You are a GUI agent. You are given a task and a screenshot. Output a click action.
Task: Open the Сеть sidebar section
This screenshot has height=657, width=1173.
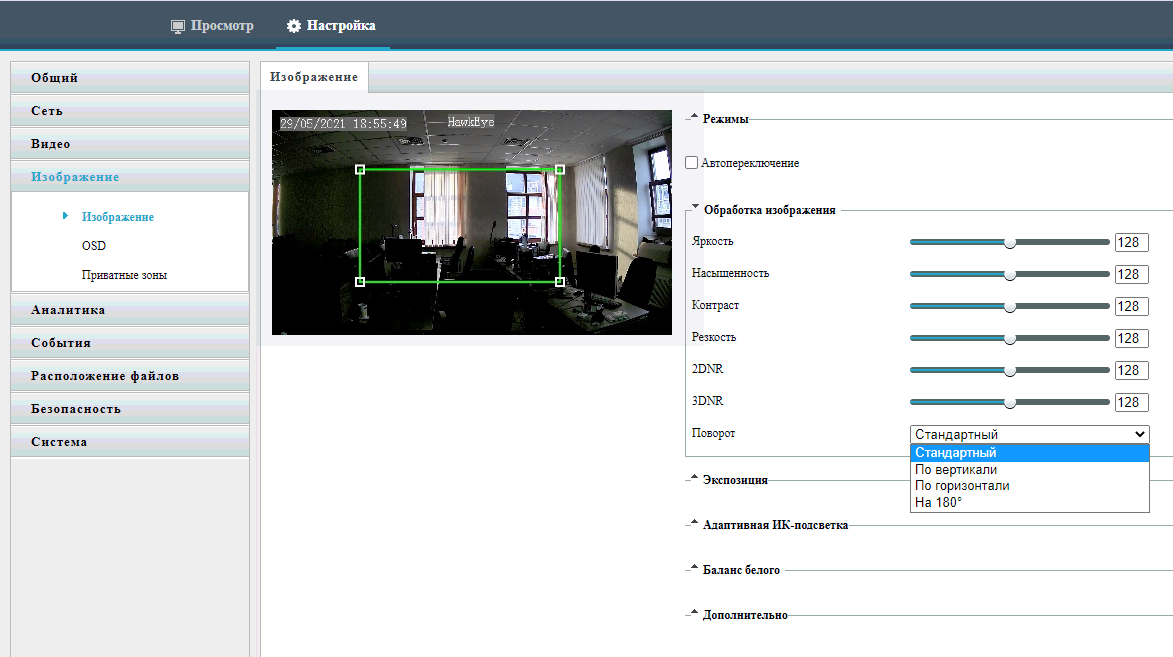coord(130,111)
